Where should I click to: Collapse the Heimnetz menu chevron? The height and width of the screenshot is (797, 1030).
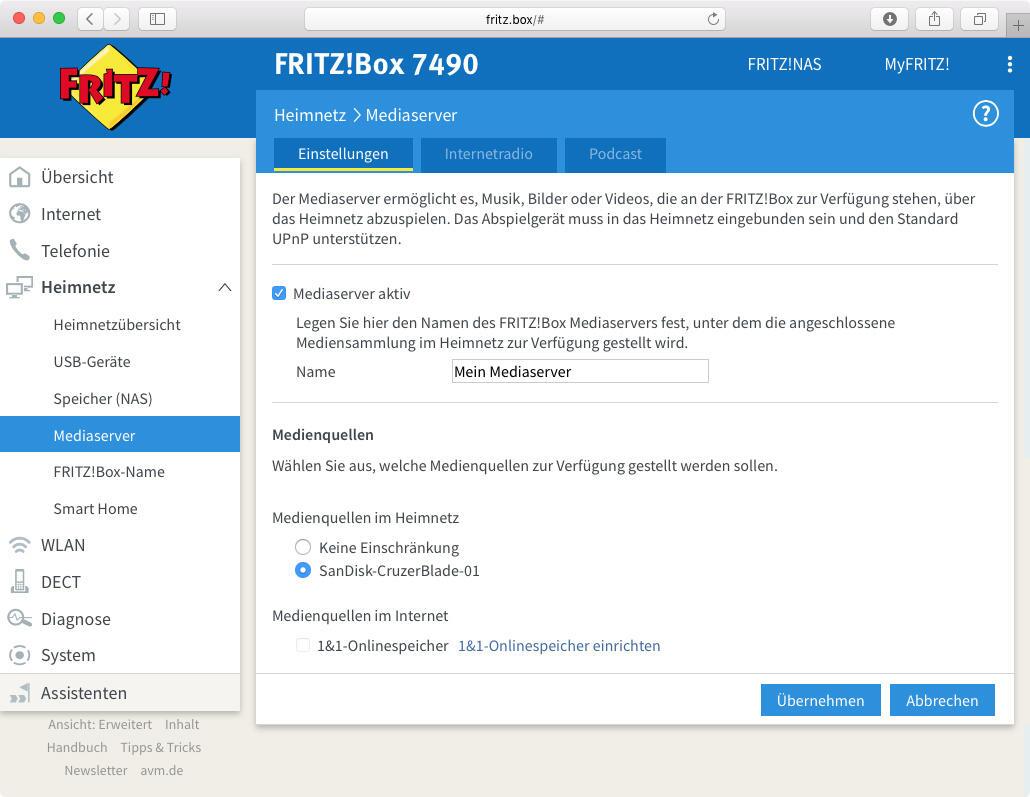coord(225,287)
